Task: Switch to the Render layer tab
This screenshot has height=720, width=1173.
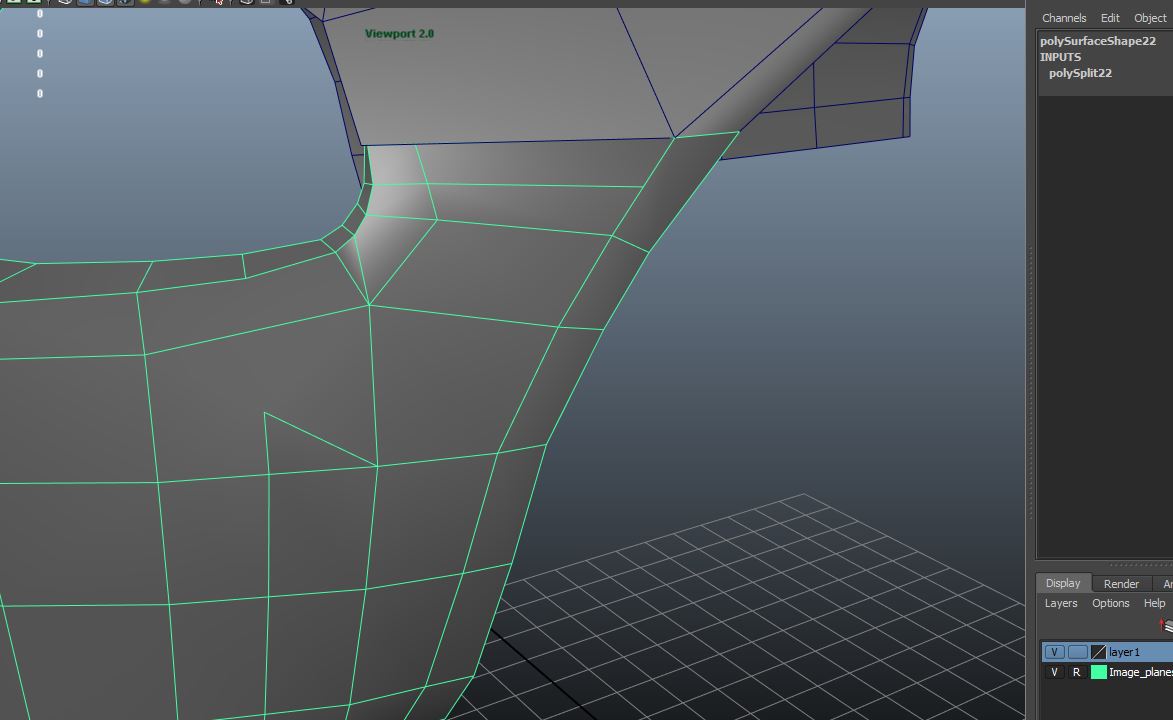Action: point(1121,583)
